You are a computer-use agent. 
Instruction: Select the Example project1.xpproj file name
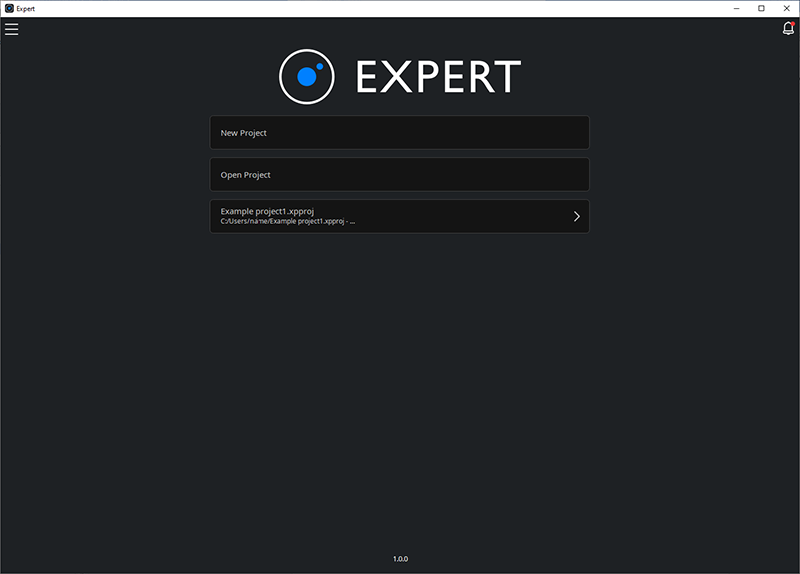coord(268,211)
